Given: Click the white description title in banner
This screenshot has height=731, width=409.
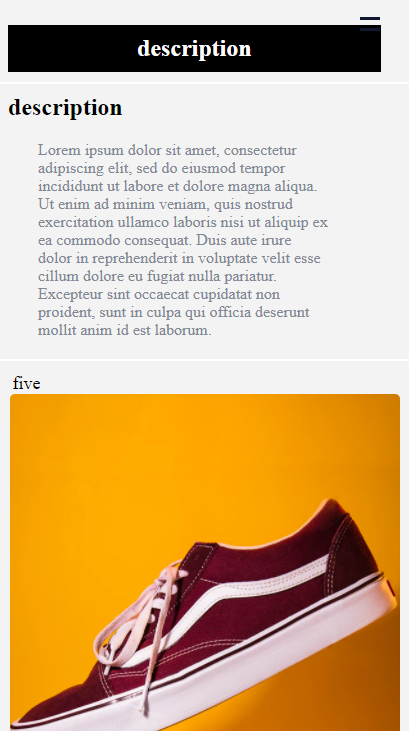Looking at the screenshot, I should pyautogui.click(x=194, y=48).
